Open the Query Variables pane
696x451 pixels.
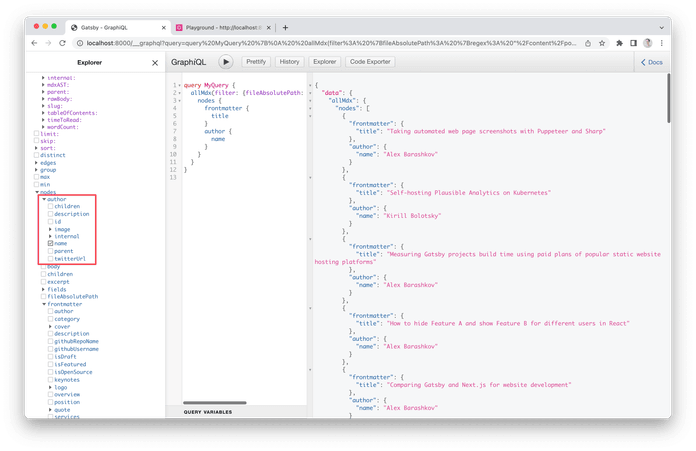click(x=207, y=411)
